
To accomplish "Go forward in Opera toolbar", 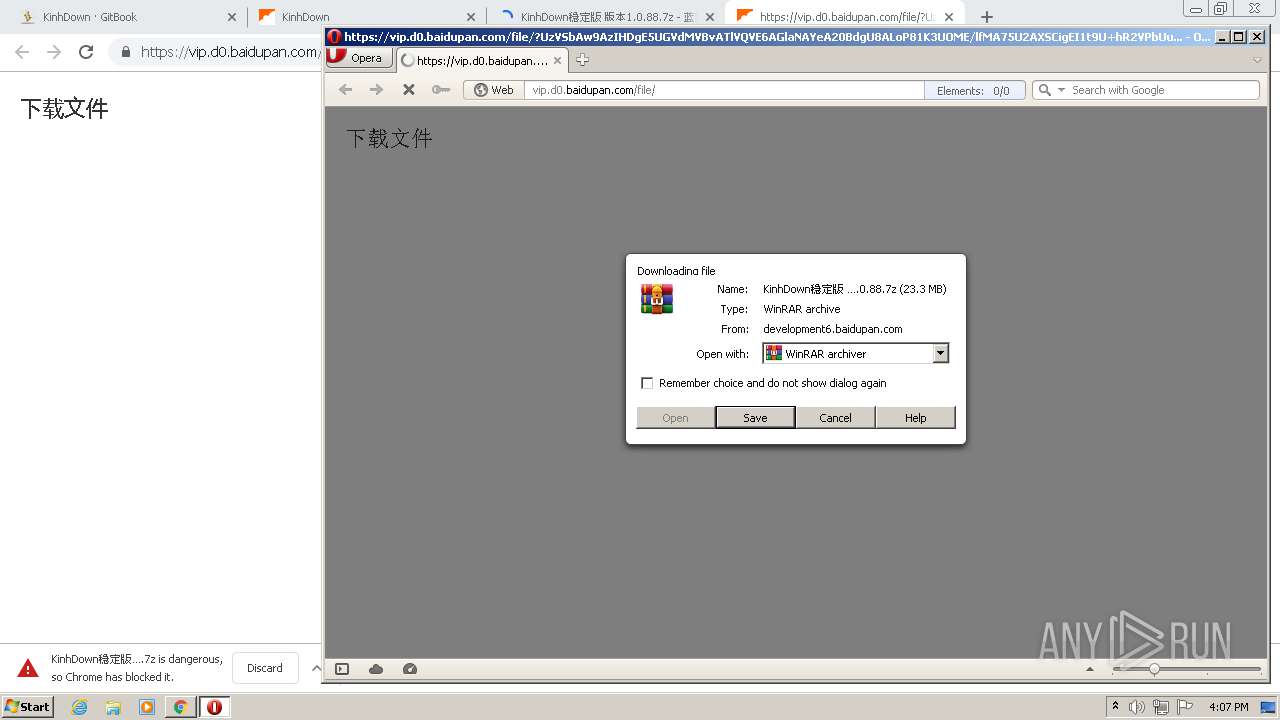I will [x=376, y=90].
